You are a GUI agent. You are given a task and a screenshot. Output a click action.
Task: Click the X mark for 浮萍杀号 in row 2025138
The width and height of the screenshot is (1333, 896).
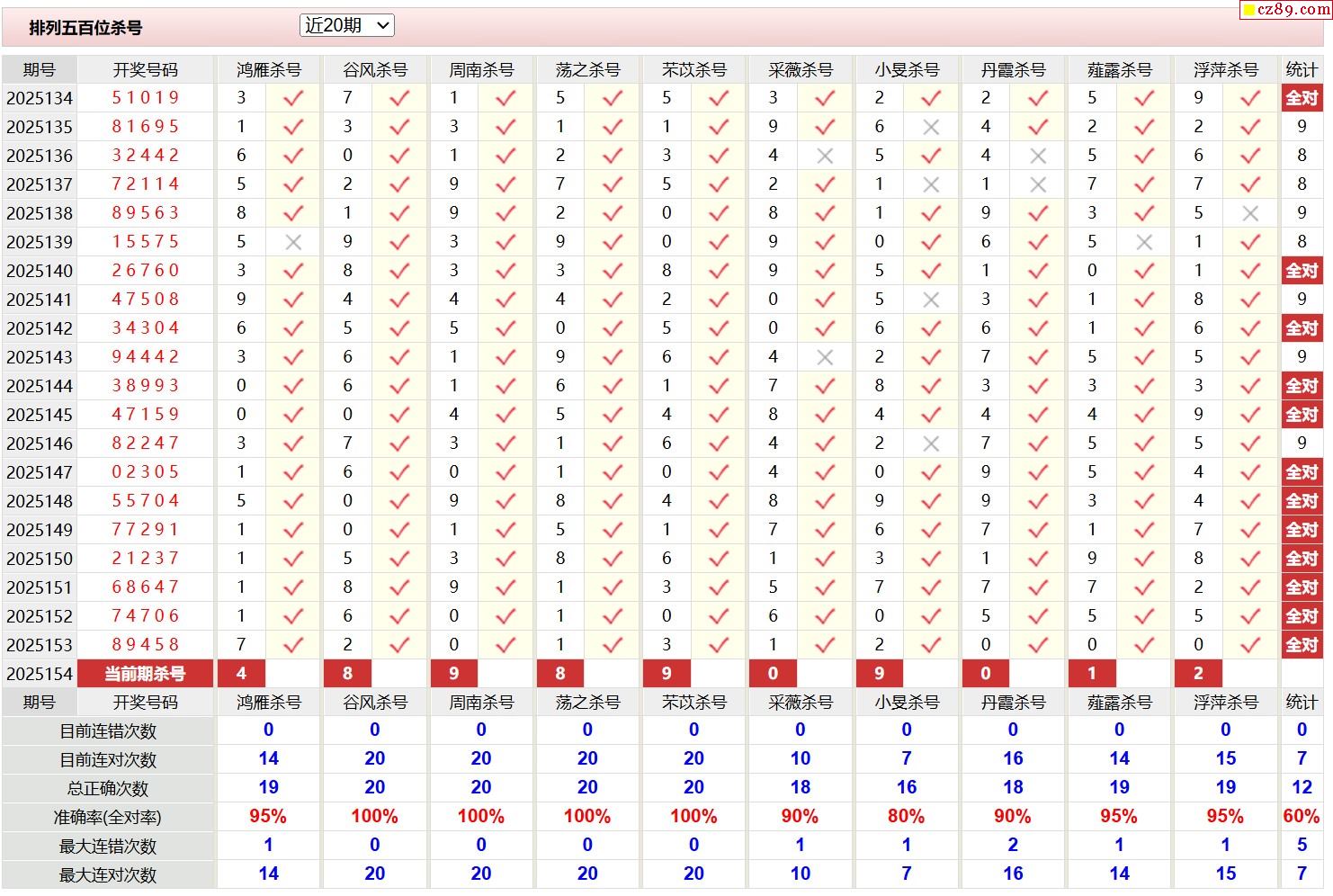pos(1250,213)
